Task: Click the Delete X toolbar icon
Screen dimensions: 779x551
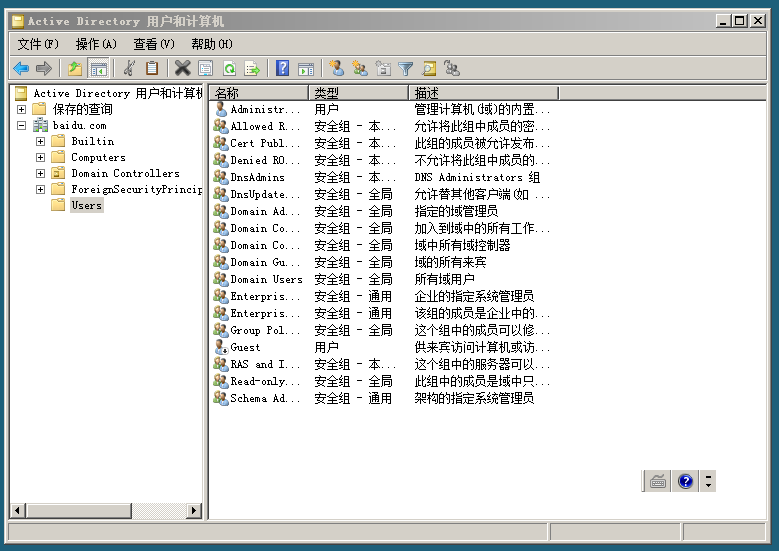Action: pyautogui.click(x=182, y=68)
